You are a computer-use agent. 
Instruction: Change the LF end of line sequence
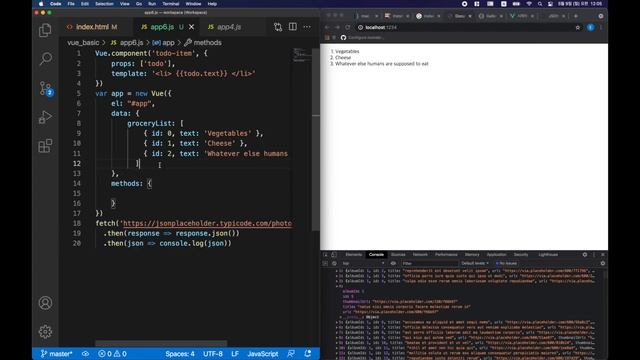[235, 354]
